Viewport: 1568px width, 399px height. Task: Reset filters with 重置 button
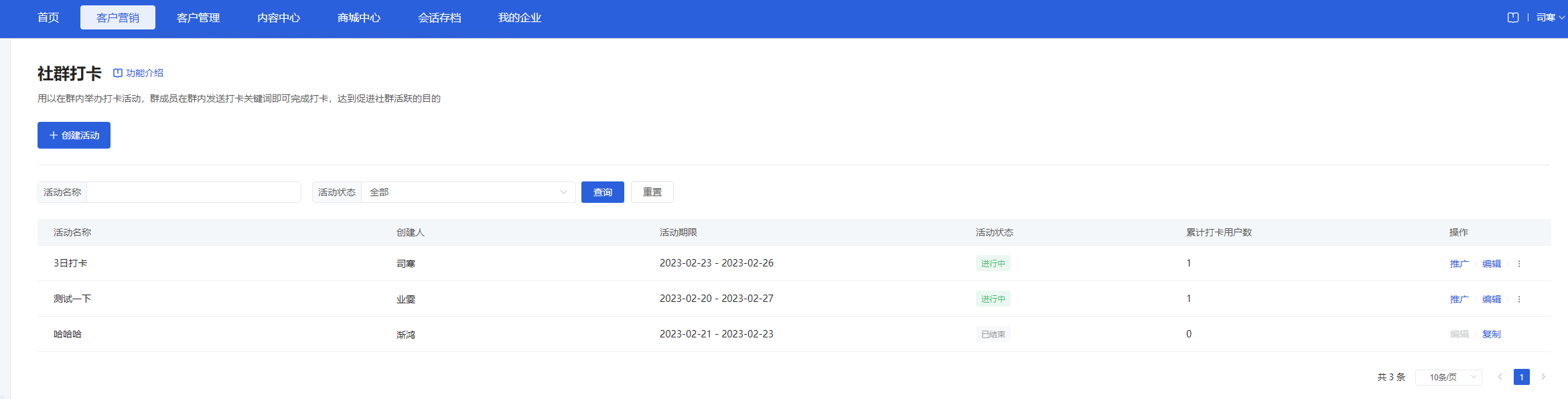click(x=652, y=192)
